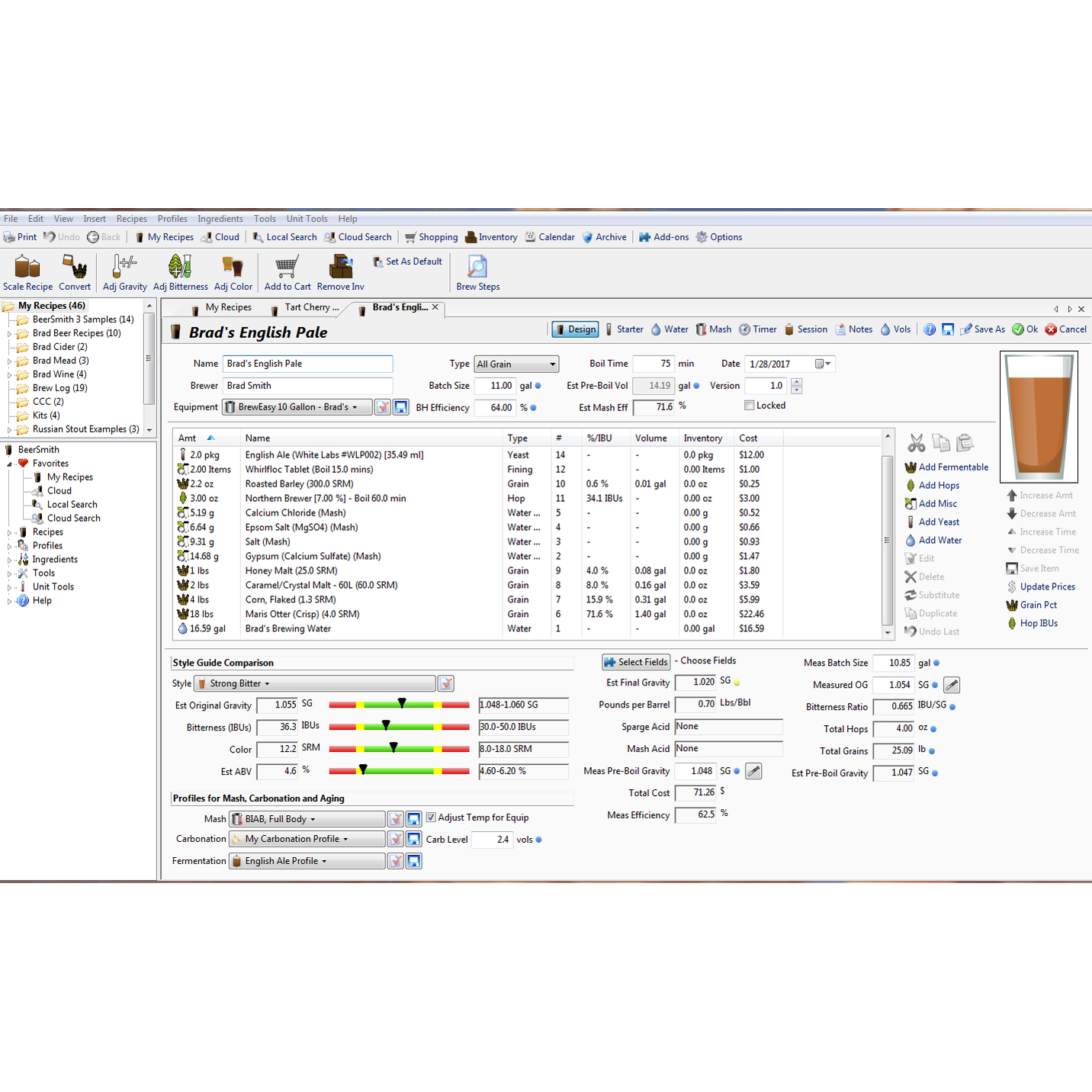
Task: Click the Mash button in recipe toolbar
Action: click(x=713, y=329)
